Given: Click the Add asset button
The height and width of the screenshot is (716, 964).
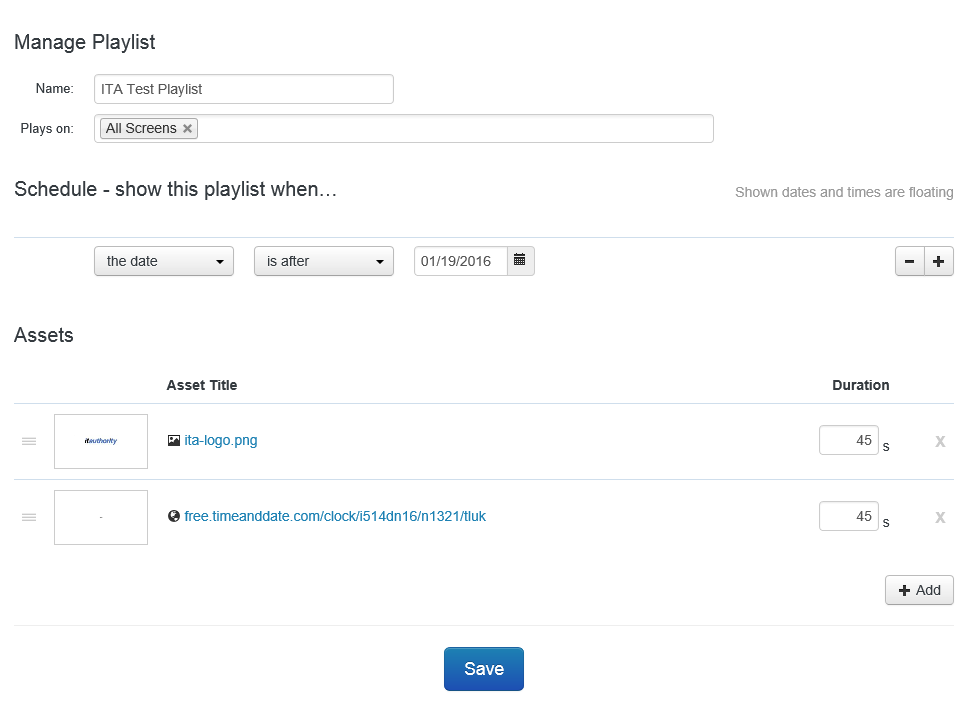Looking at the screenshot, I should point(919,590).
